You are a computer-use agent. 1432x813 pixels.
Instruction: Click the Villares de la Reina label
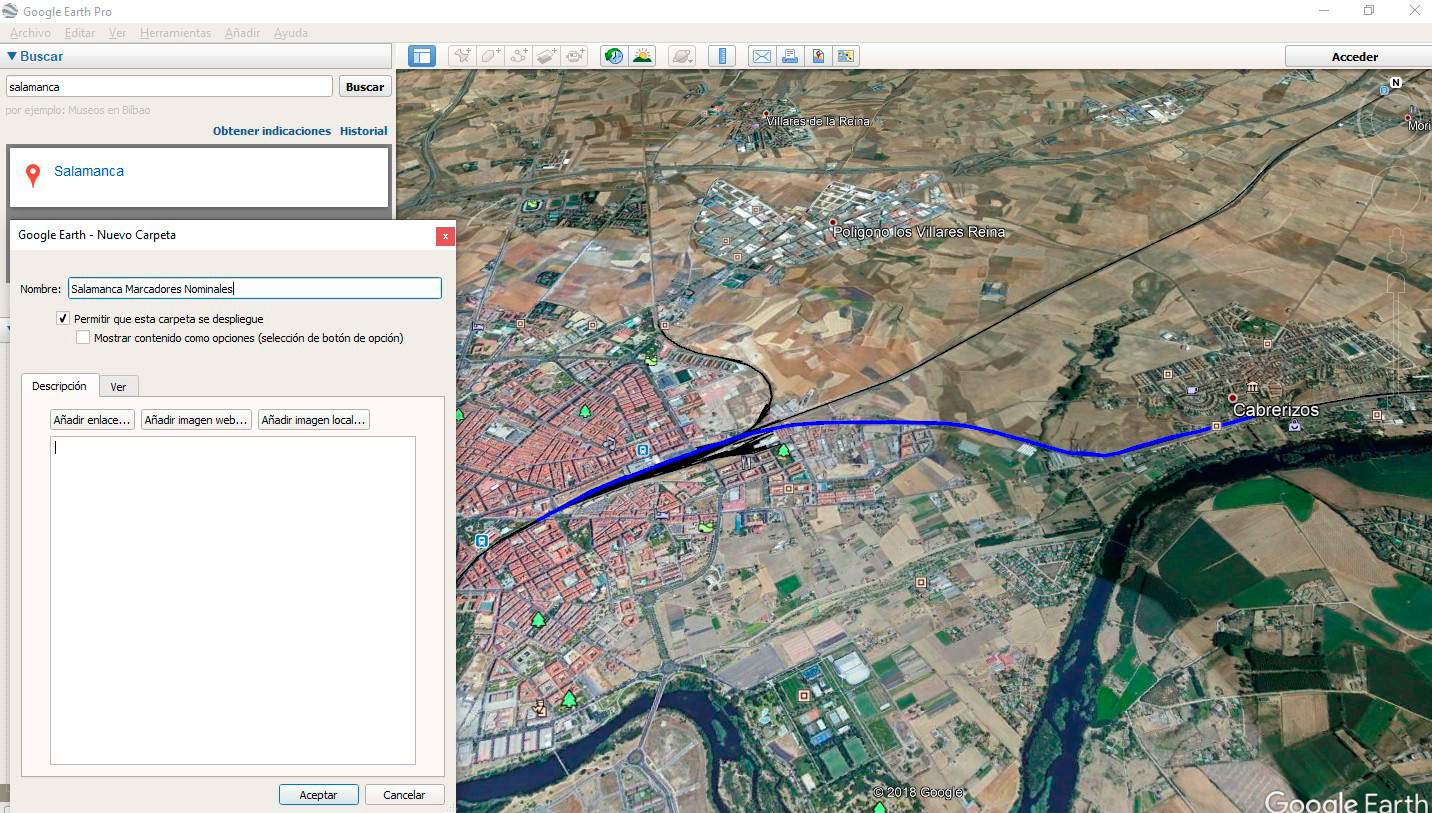click(818, 121)
